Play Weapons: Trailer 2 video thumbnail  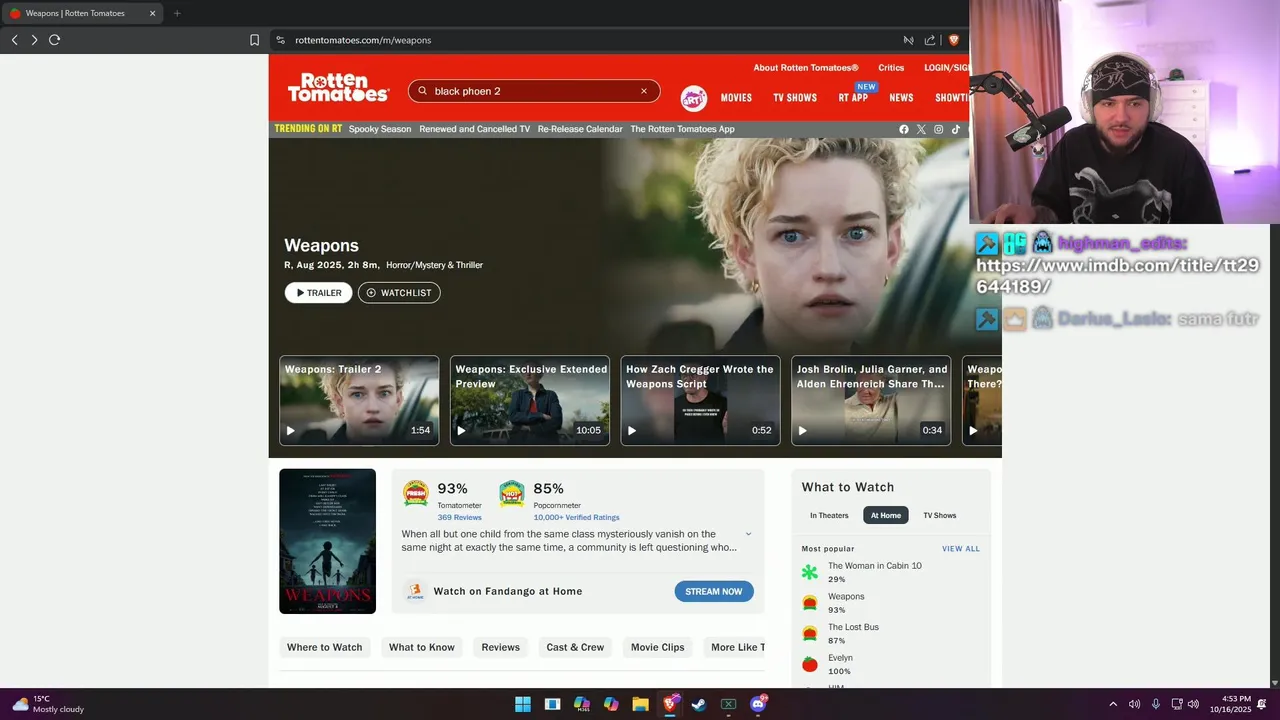click(359, 401)
